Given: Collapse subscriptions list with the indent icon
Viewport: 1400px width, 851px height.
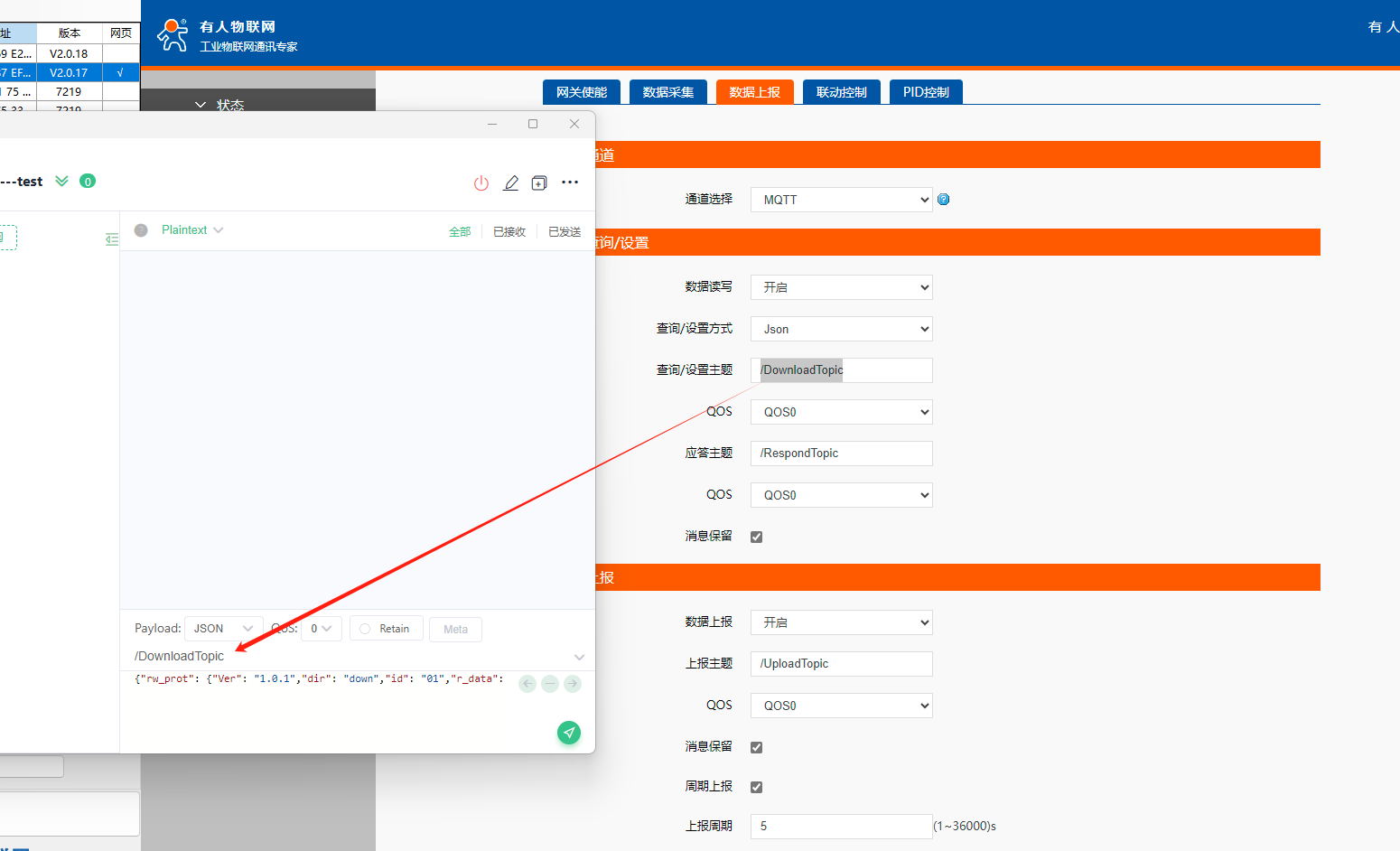Looking at the screenshot, I should 112,239.
